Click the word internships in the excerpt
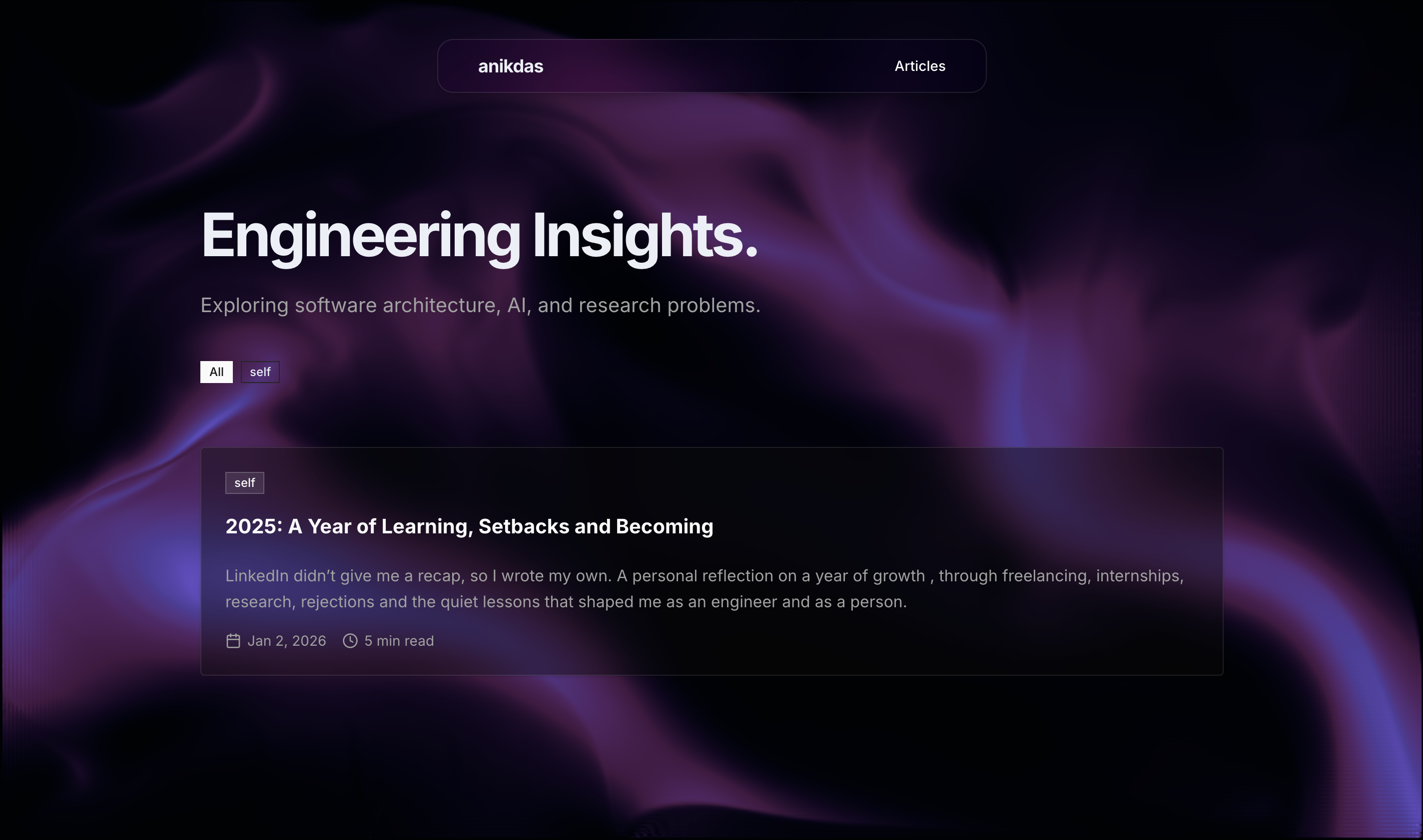This screenshot has height=840, width=1423. [1139, 576]
